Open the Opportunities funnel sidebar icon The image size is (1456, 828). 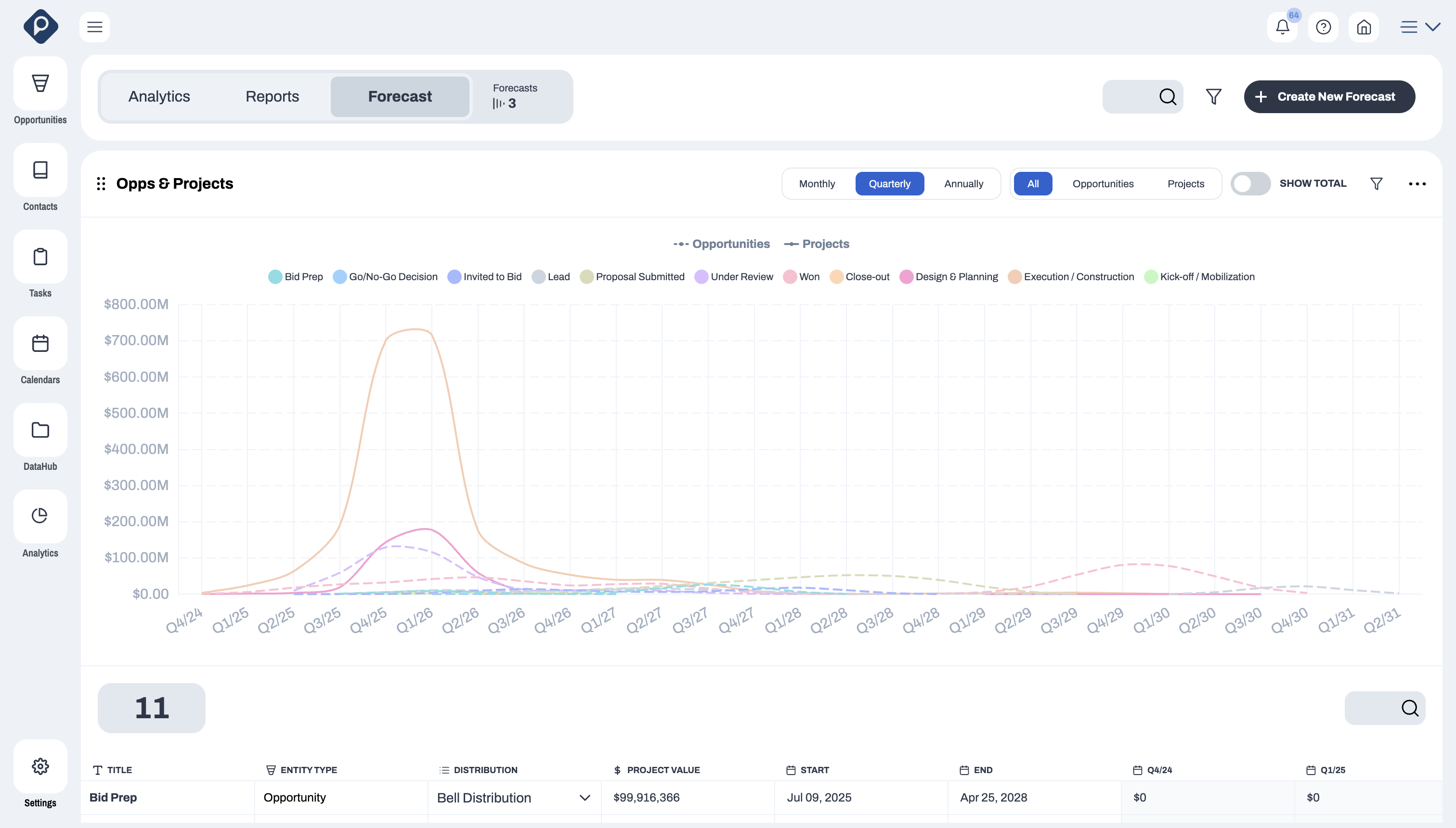(x=40, y=83)
